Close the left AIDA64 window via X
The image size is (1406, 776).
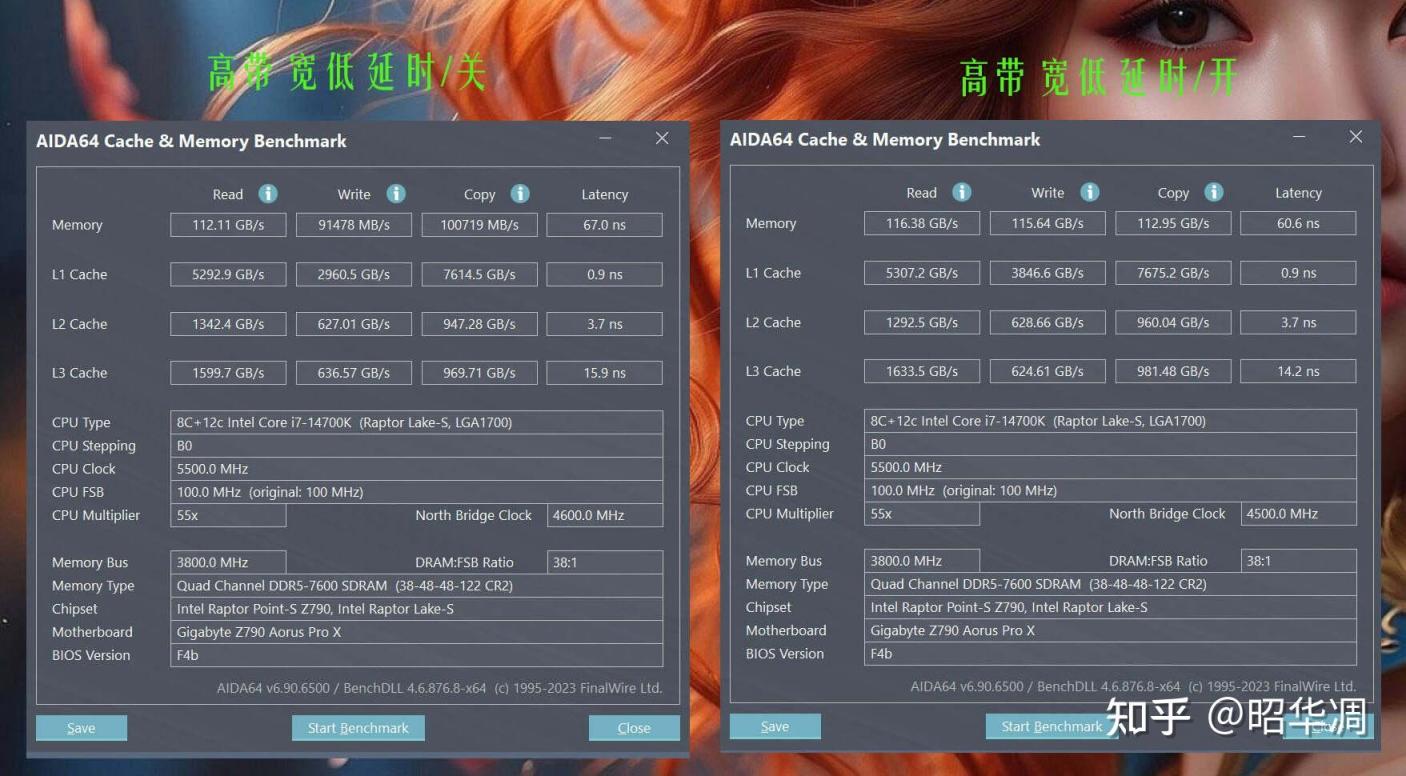click(x=662, y=139)
